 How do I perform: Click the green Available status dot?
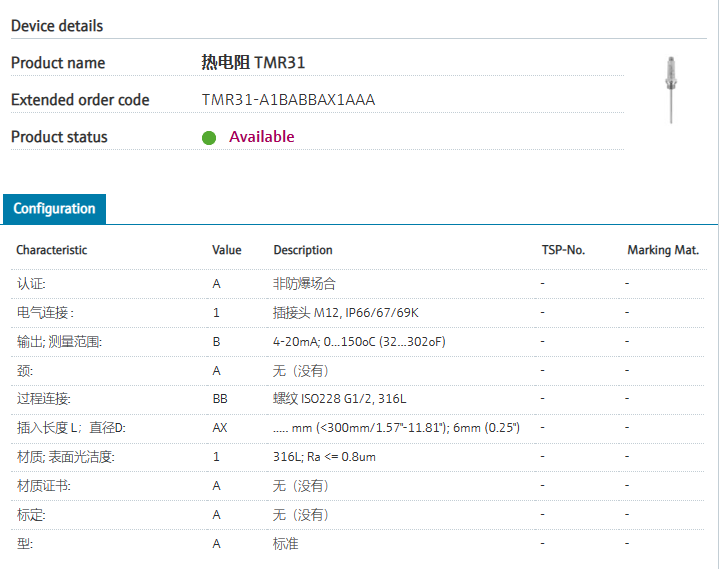point(209,138)
